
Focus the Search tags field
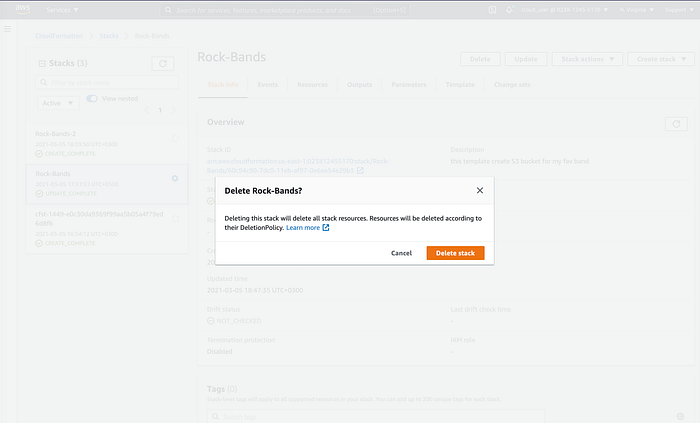click(376, 416)
